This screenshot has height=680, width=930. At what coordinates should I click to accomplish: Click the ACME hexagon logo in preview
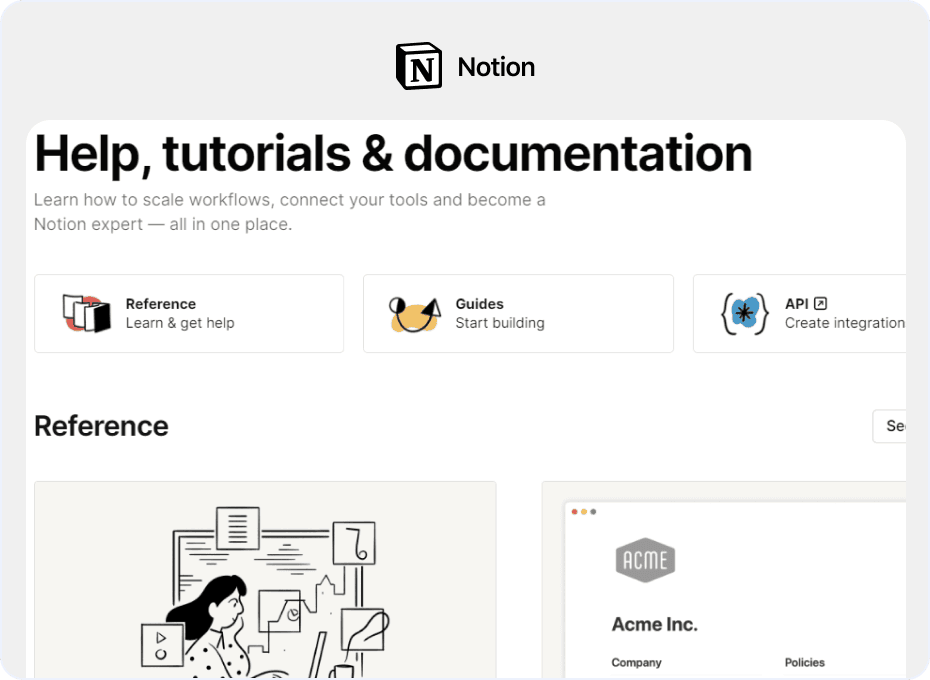click(x=645, y=560)
